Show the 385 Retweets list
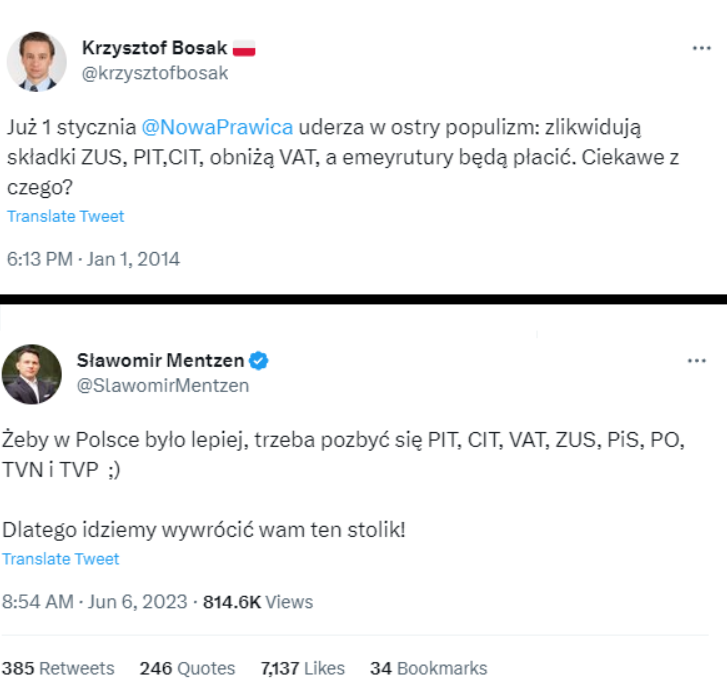The image size is (727, 692). tap(58, 668)
